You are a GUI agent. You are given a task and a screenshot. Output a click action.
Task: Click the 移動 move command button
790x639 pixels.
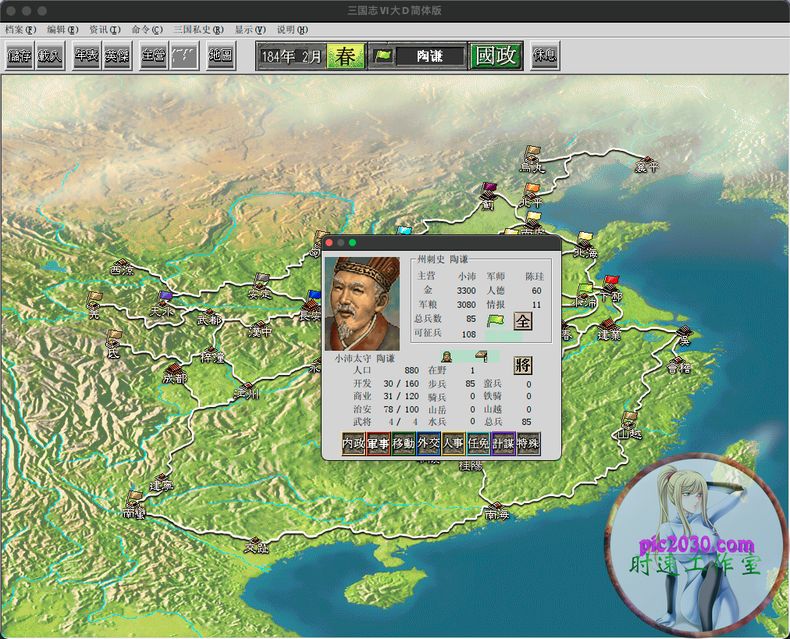[404, 443]
